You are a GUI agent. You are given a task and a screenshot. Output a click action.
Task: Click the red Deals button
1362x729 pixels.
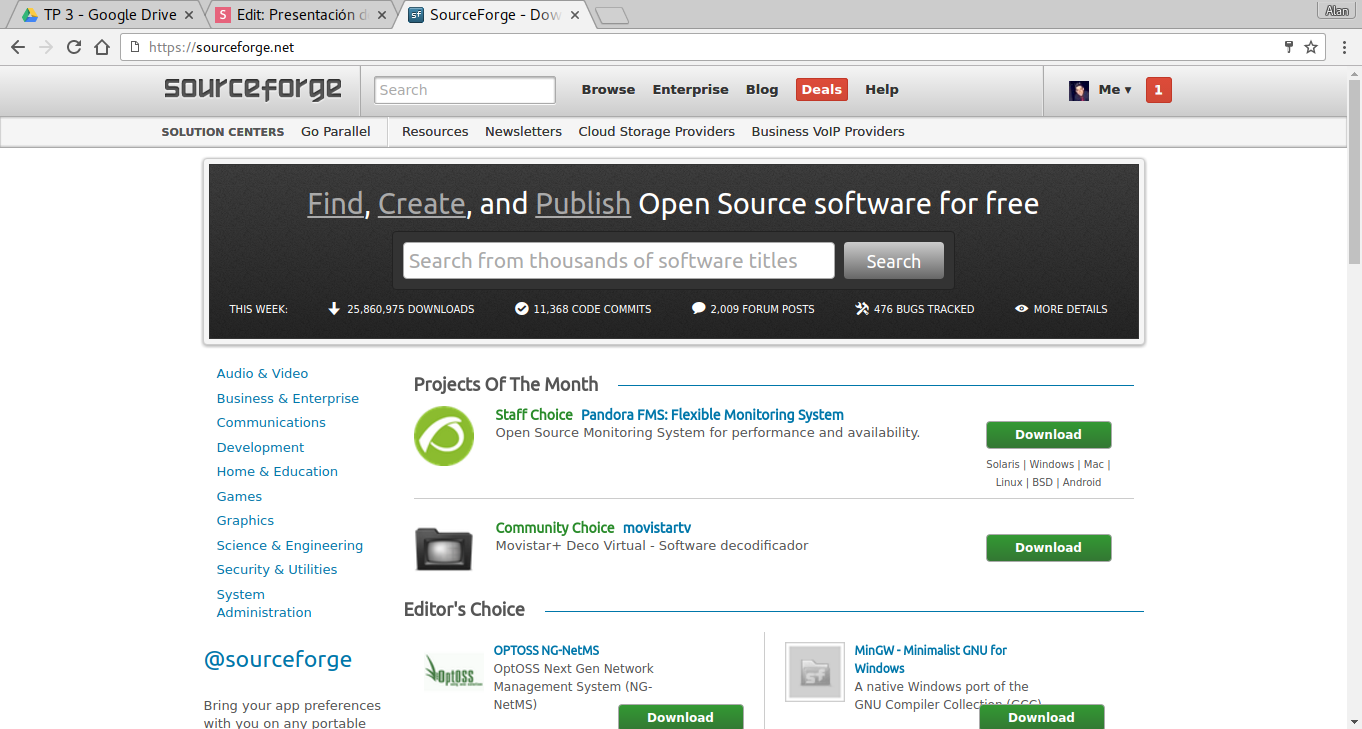pyautogui.click(x=821, y=90)
